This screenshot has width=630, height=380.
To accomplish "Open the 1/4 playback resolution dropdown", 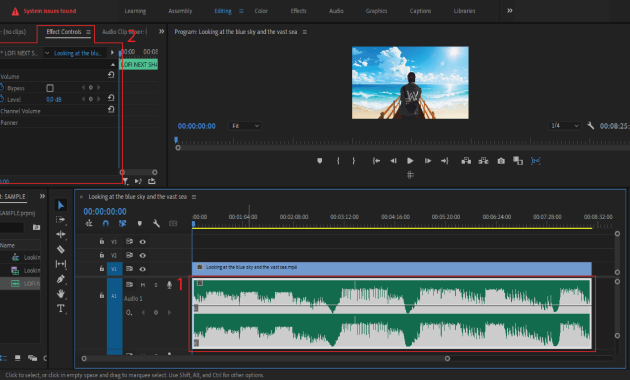I will (565, 126).
